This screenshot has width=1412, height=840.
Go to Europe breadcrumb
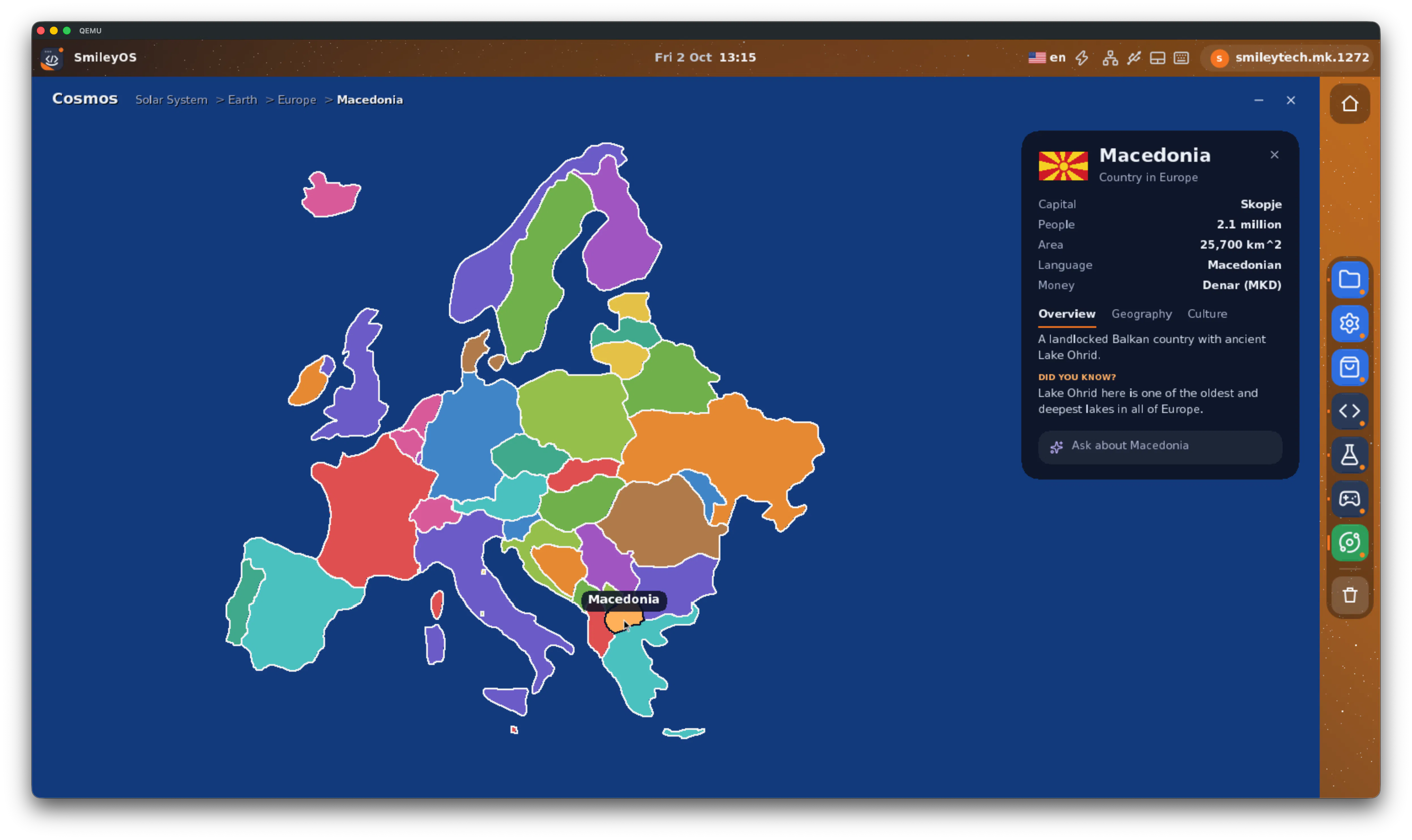297,100
